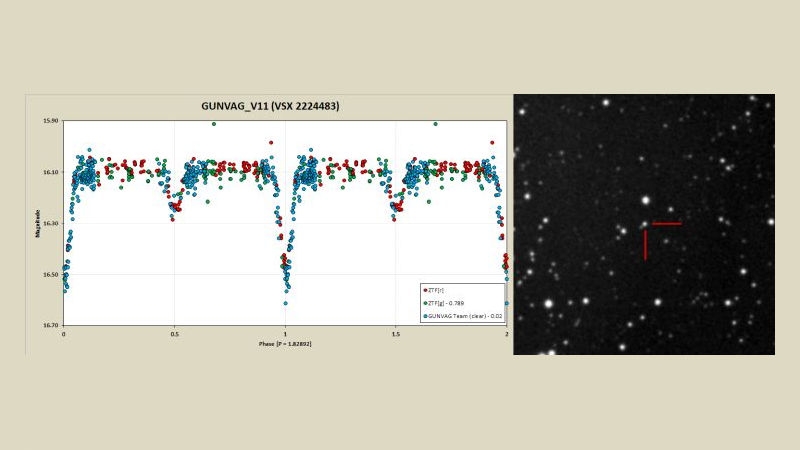This screenshot has height=450, width=800.
Task: Click the ZTF[g] - 0.789 legend entry
Action: (447, 301)
